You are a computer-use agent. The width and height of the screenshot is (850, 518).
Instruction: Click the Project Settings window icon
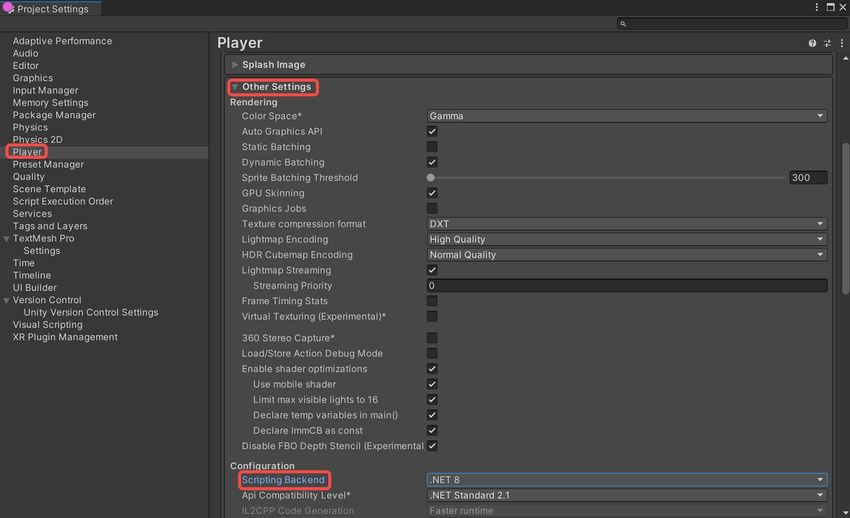tap(8, 9)
